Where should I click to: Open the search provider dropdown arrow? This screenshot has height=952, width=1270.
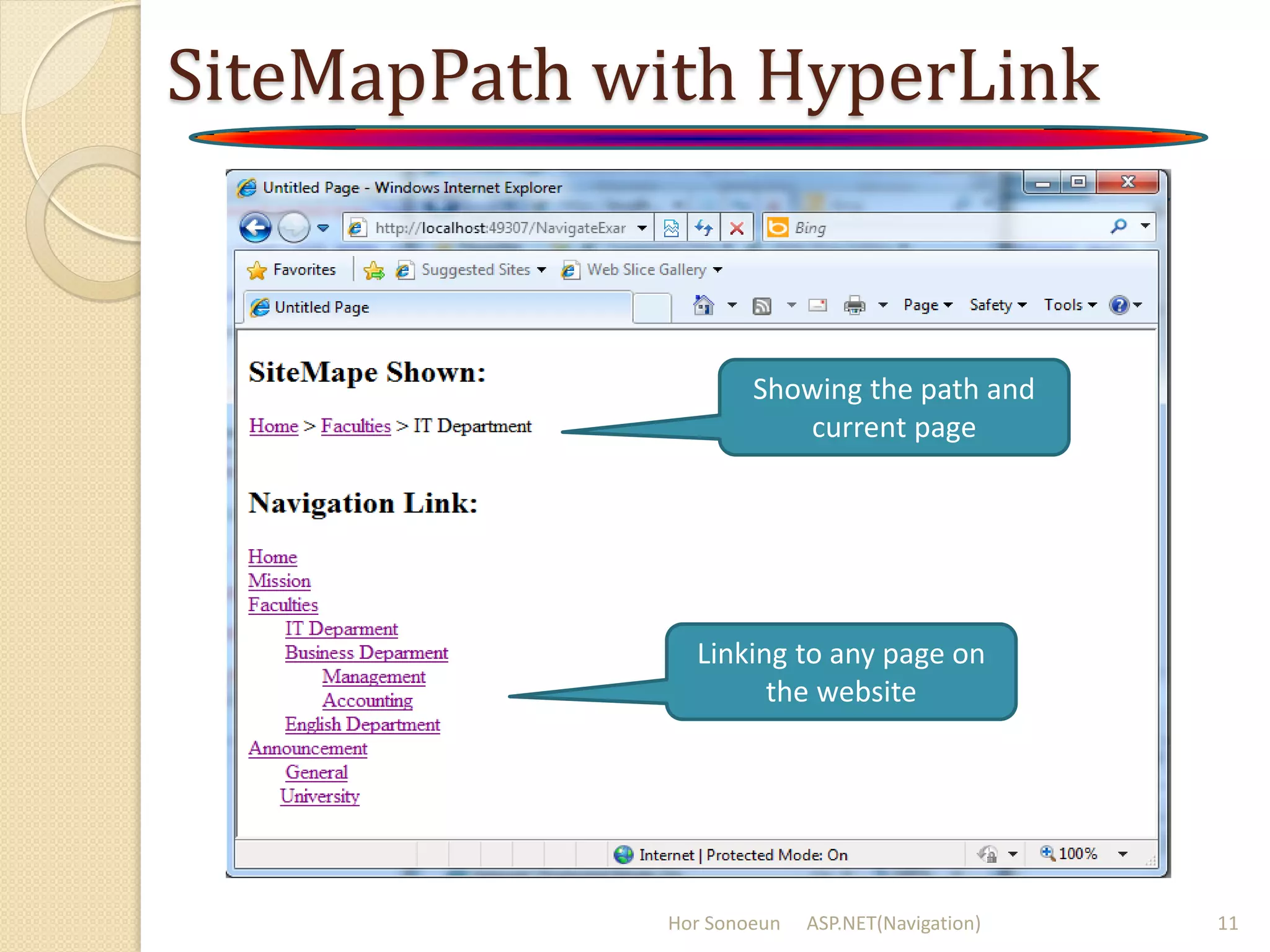coord(1145,226)
